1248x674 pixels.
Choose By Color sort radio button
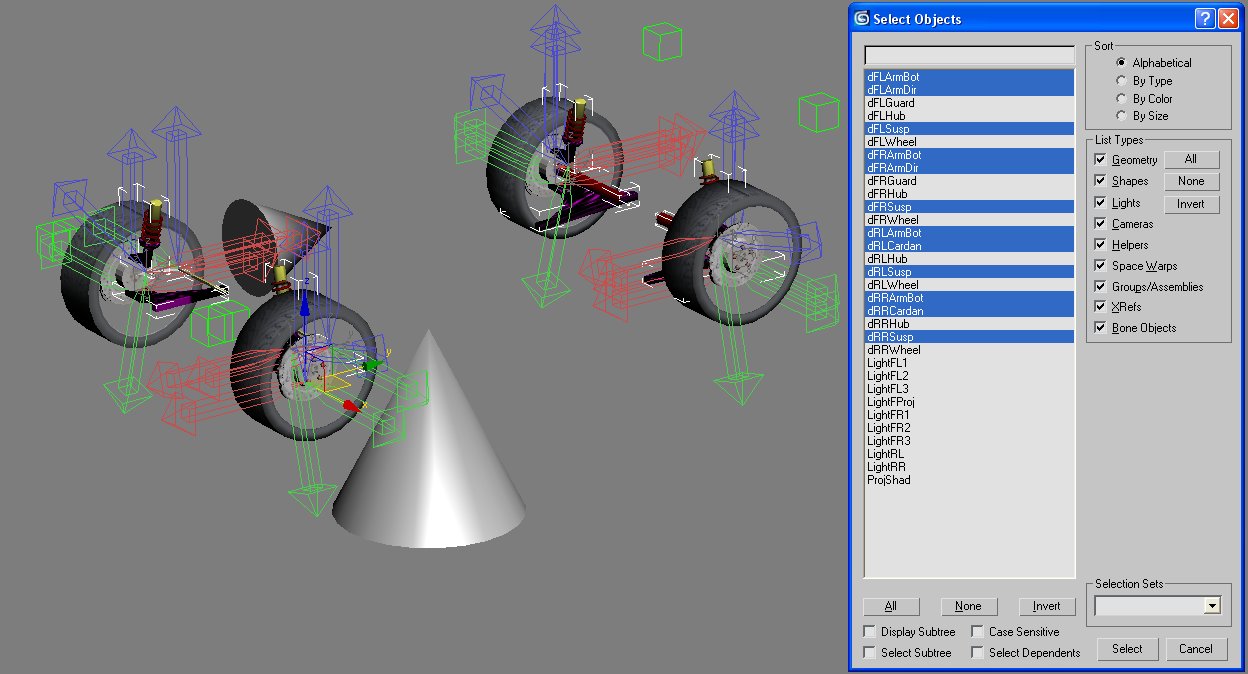coord(1122,99)
